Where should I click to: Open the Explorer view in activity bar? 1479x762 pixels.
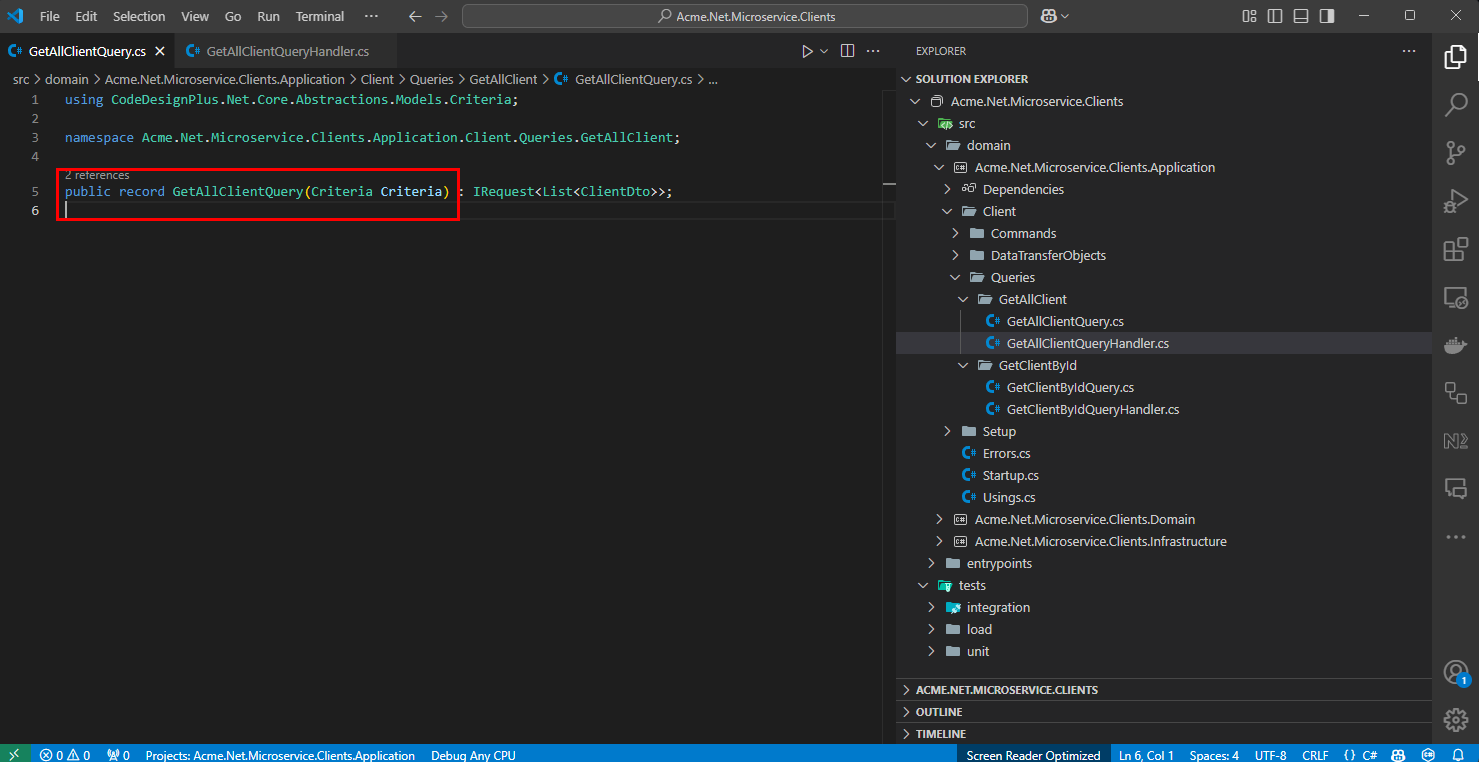pyautogui.click(x=1455, y=57)
